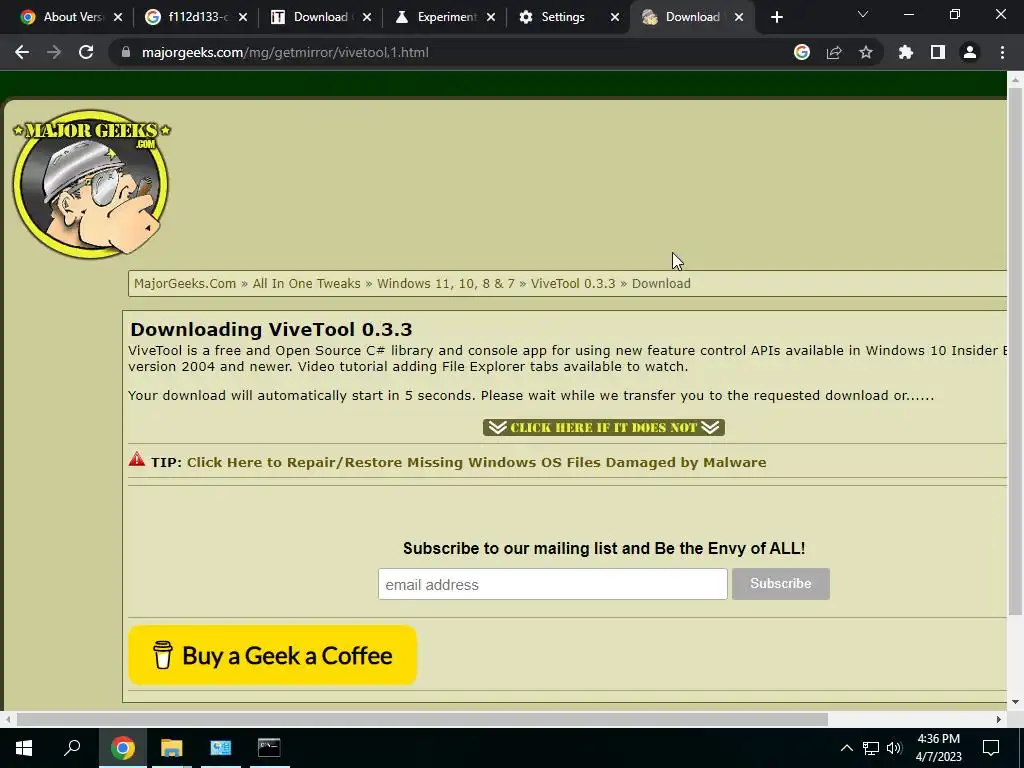The height and width of the screenshot is (768, 1024).
Task: Close the active Download tab
Action: [x=739, y=17]
